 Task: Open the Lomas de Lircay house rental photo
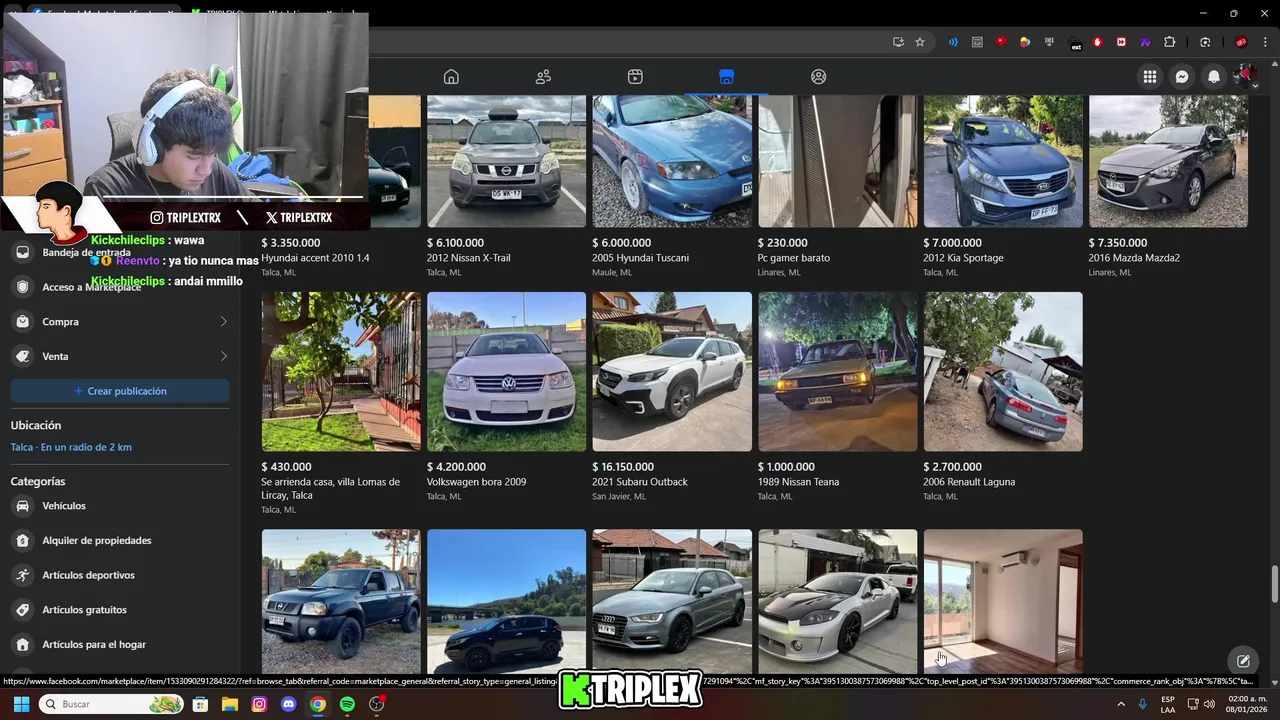[341, 372]
